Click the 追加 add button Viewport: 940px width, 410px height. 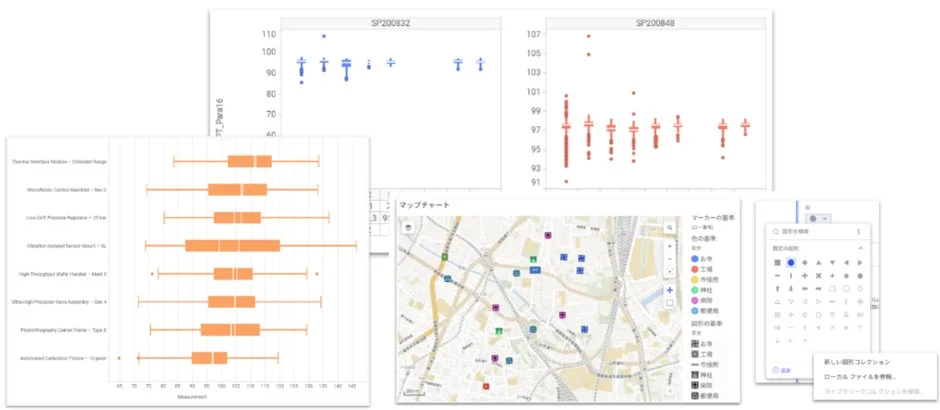[785, 370]
